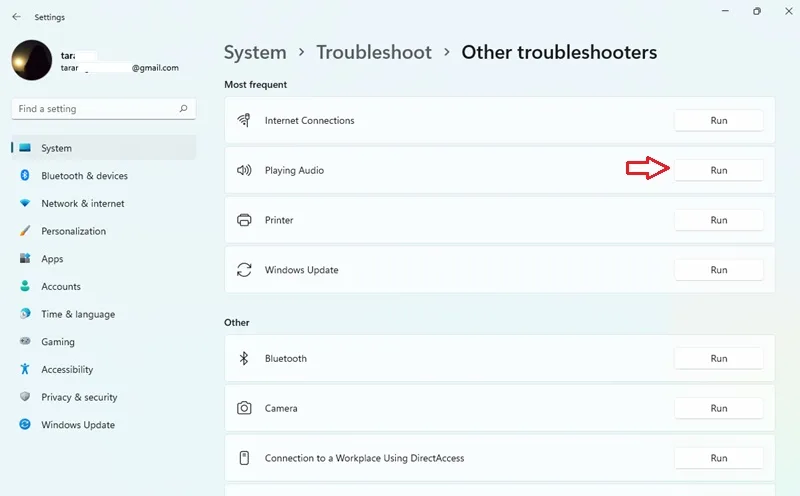Click the back arrow icon in Settings

[x=16, y=17]
